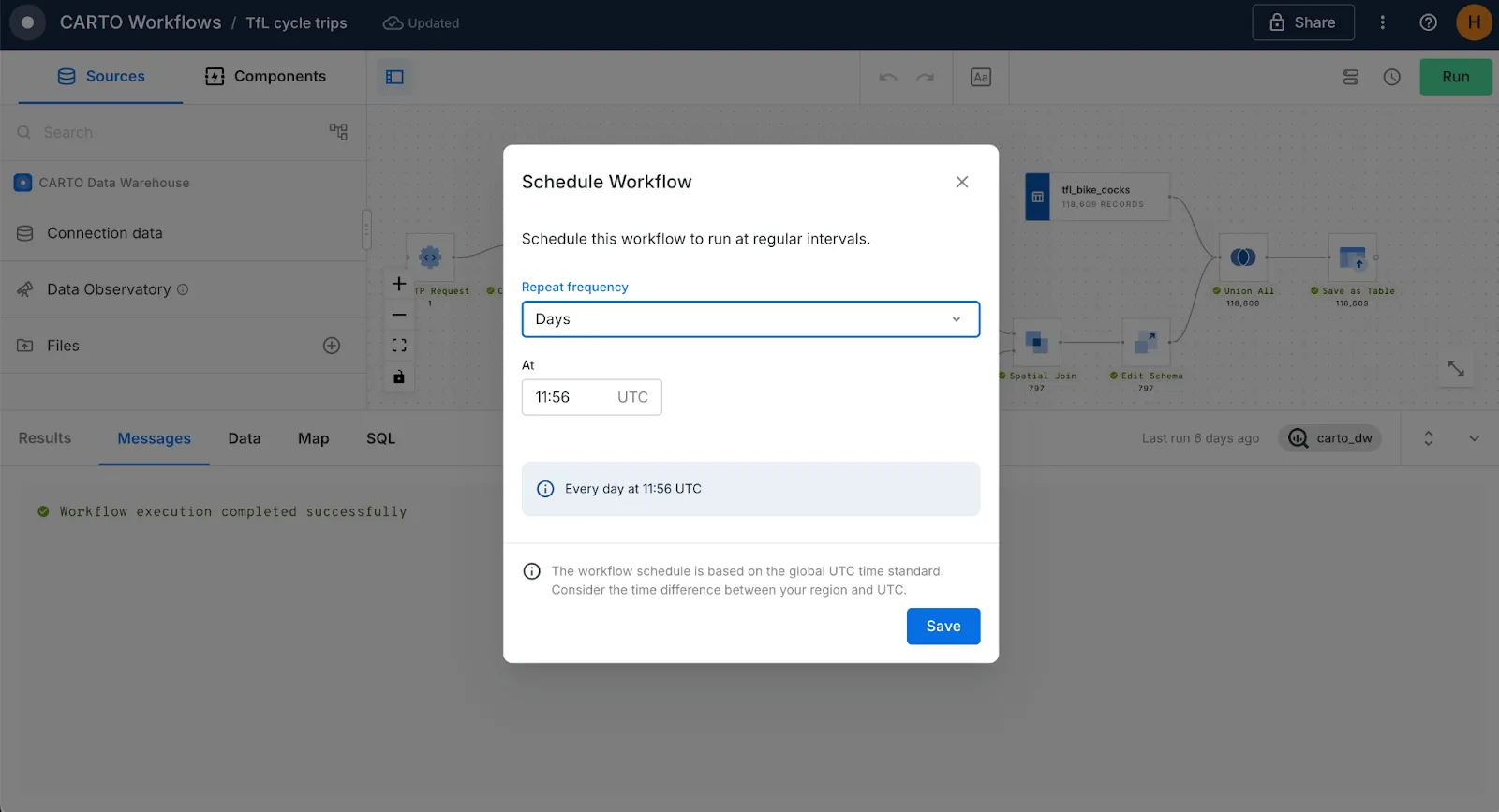
Task: Click the add Files plus icon
Action: 332,346
